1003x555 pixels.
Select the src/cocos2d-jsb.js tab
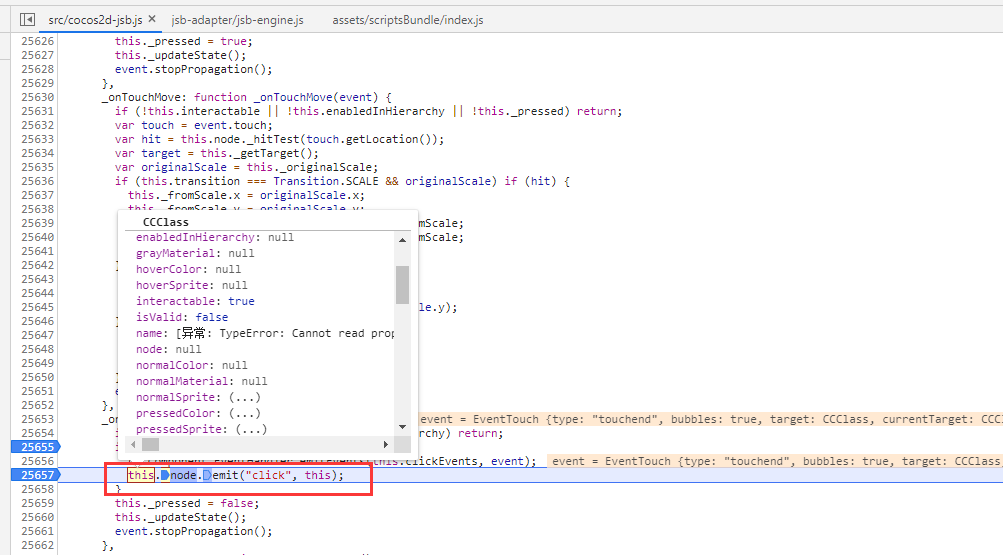click(x=95, y=20)
